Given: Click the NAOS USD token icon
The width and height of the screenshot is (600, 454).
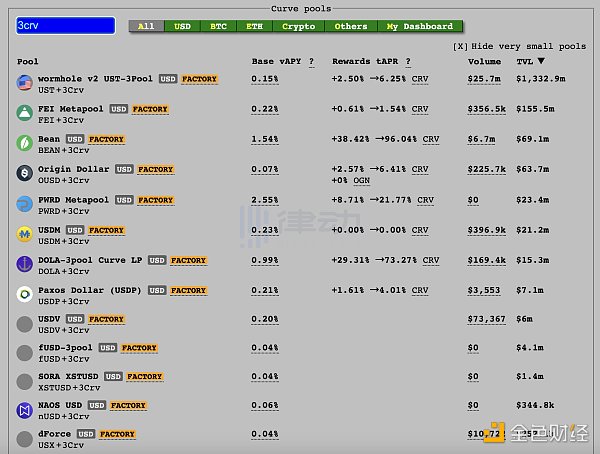Looking at the screenshot, I should [25, 410].
